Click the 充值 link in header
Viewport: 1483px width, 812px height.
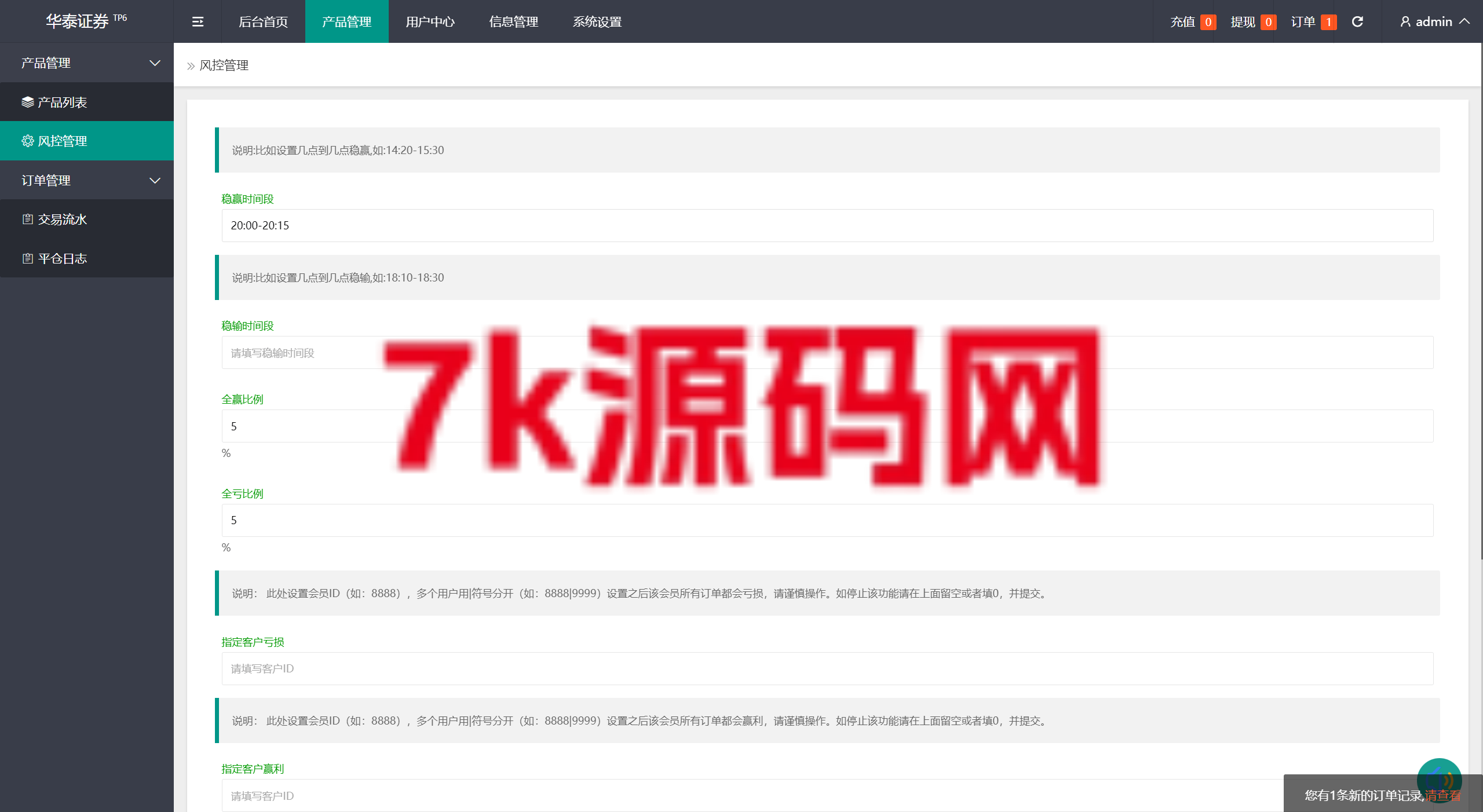coord(1182,22)
